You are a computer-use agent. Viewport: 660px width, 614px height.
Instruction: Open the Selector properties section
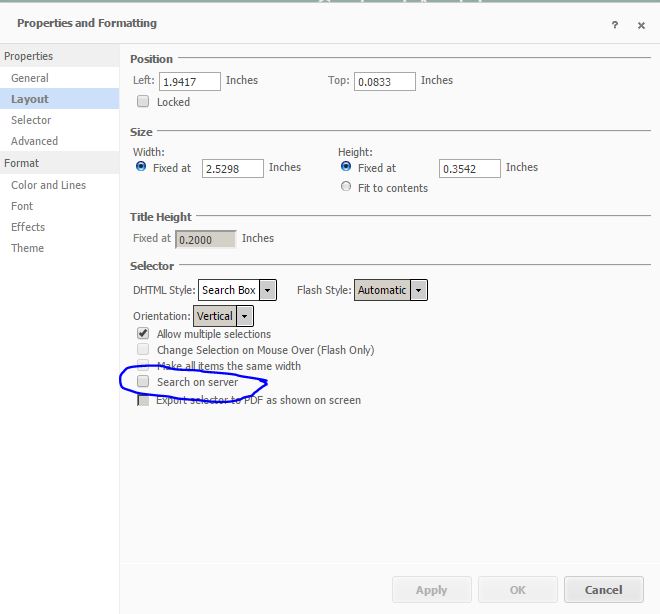click(31, 120)
